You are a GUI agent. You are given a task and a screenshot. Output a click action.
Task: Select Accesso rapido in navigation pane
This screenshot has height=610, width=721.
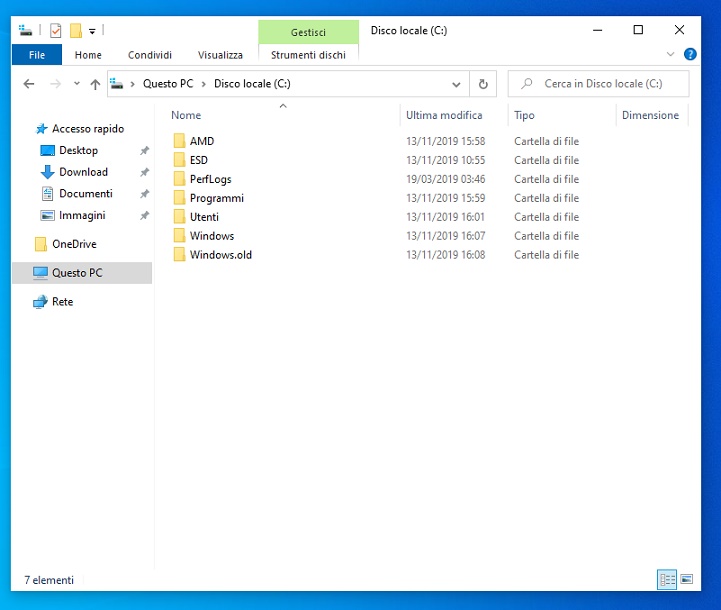88,129
